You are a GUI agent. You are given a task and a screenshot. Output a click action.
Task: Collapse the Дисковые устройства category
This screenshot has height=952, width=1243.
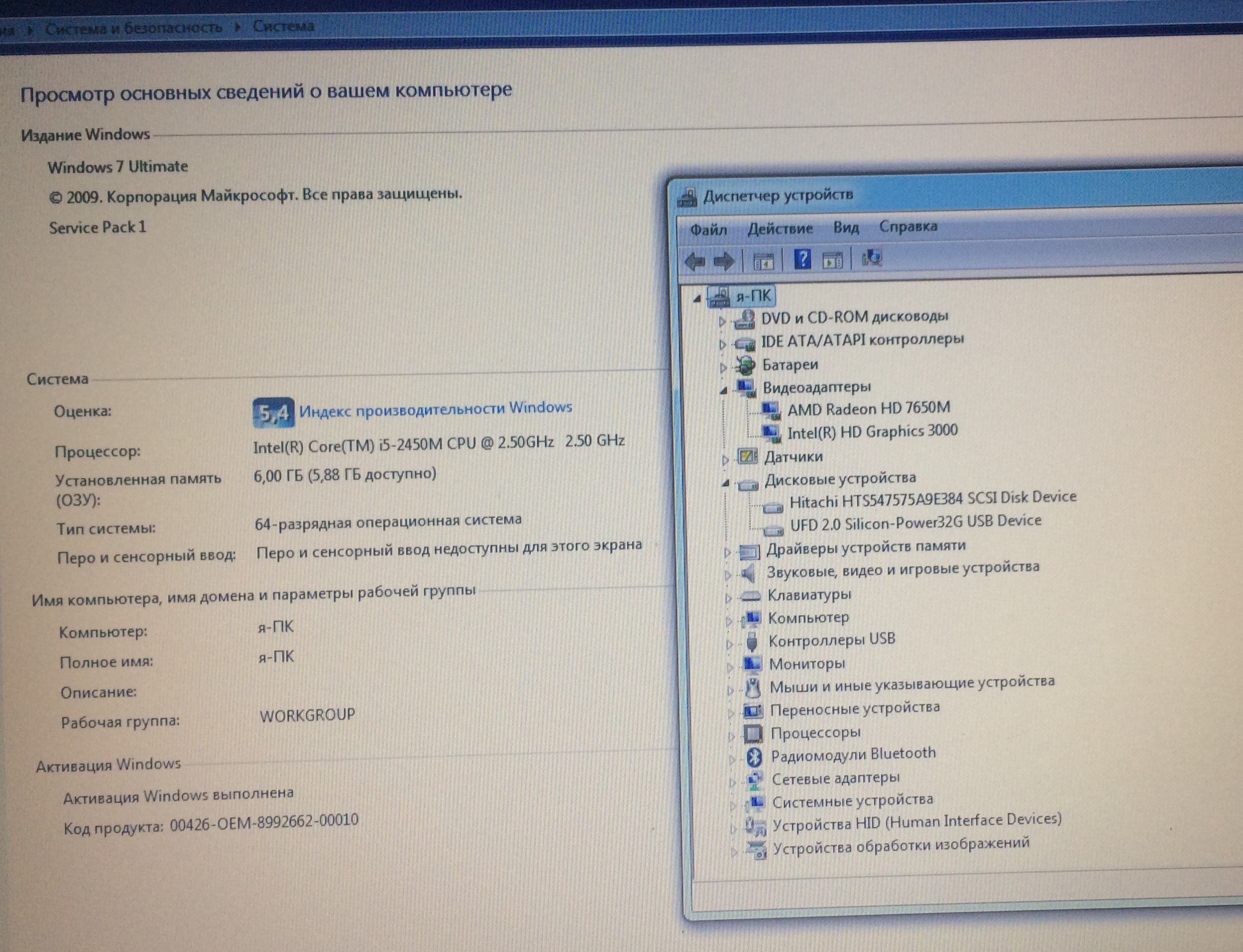pyautogui.click(x=725, y=483)
